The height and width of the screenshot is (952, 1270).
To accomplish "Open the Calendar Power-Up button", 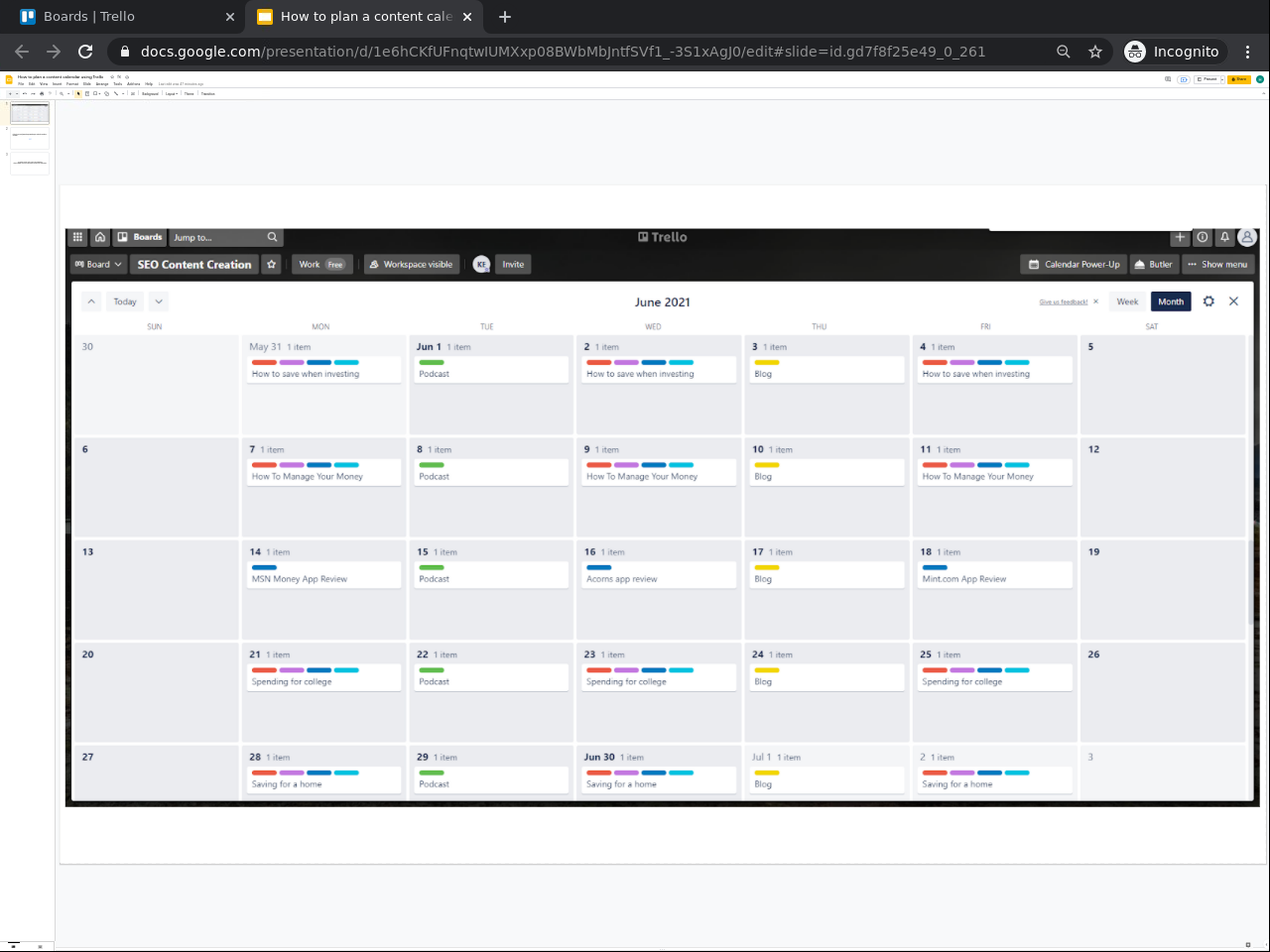I will [x=1074, y=265].
